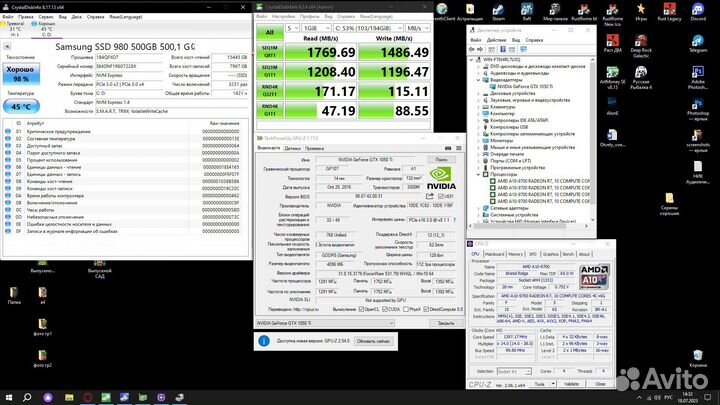Open the Действие menu in Device Manager
The height and width of the screenshot is (405, 720).
[x=496, y=40]
